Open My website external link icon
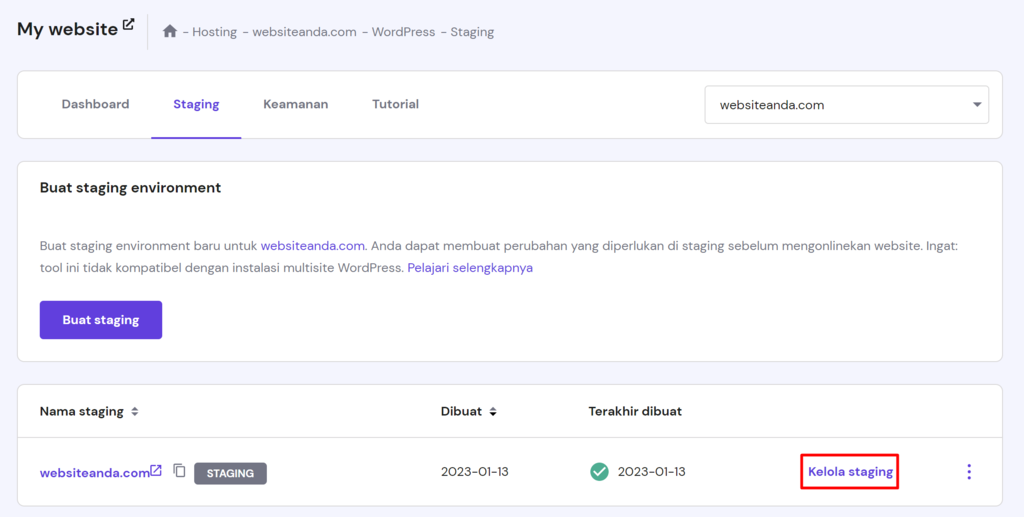 pos(129,25)
